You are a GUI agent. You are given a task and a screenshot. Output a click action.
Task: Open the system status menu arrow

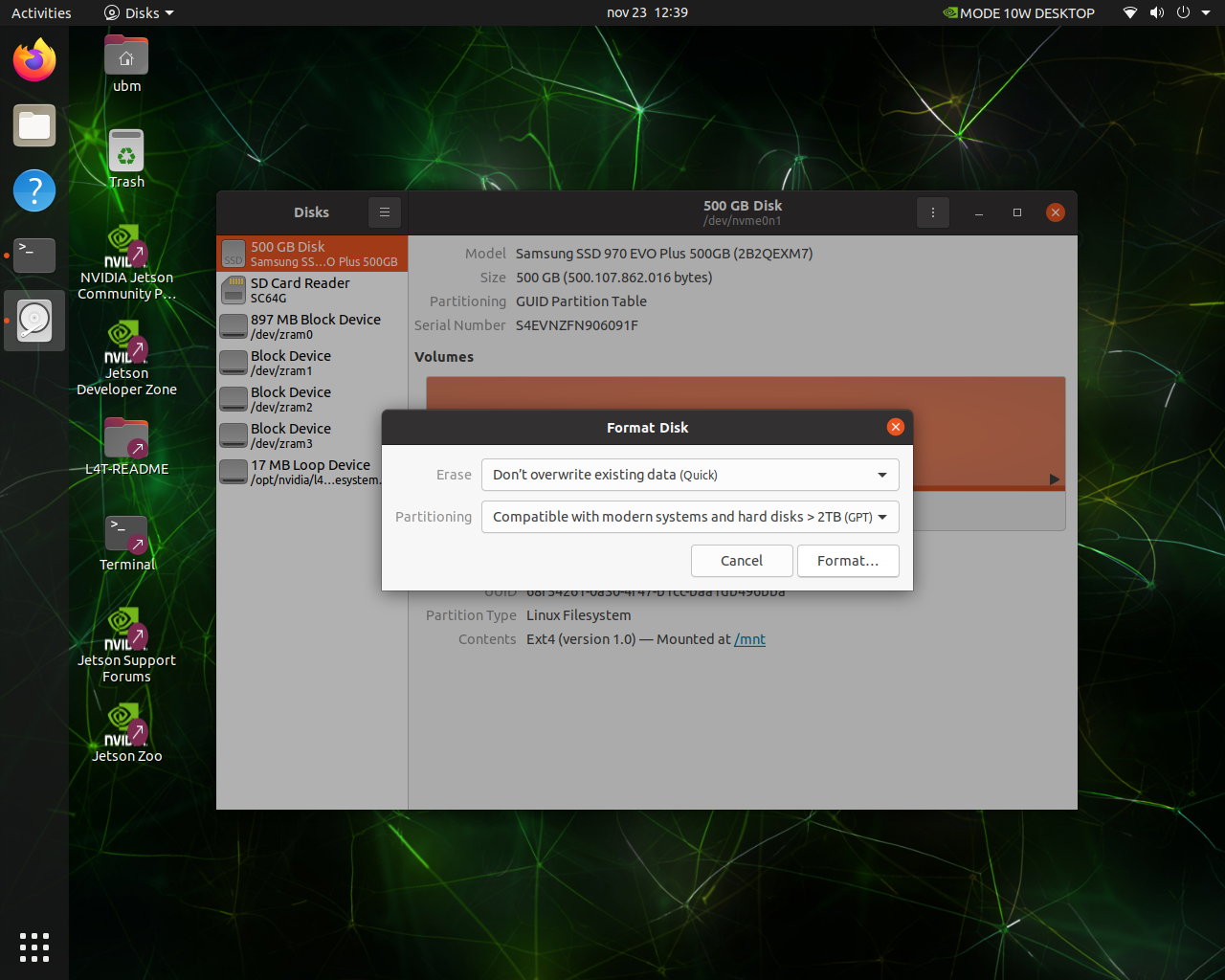[1207, 13]
